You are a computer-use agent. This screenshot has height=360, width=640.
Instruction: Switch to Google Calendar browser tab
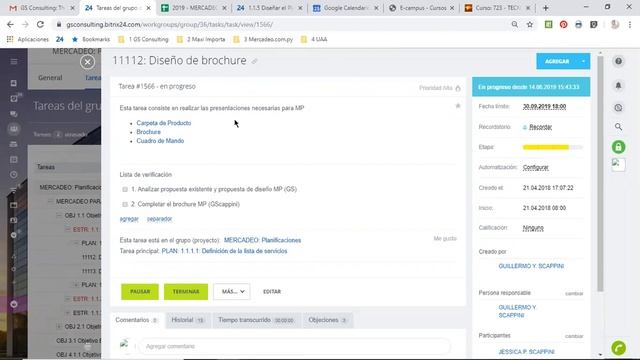coord(346,8)
